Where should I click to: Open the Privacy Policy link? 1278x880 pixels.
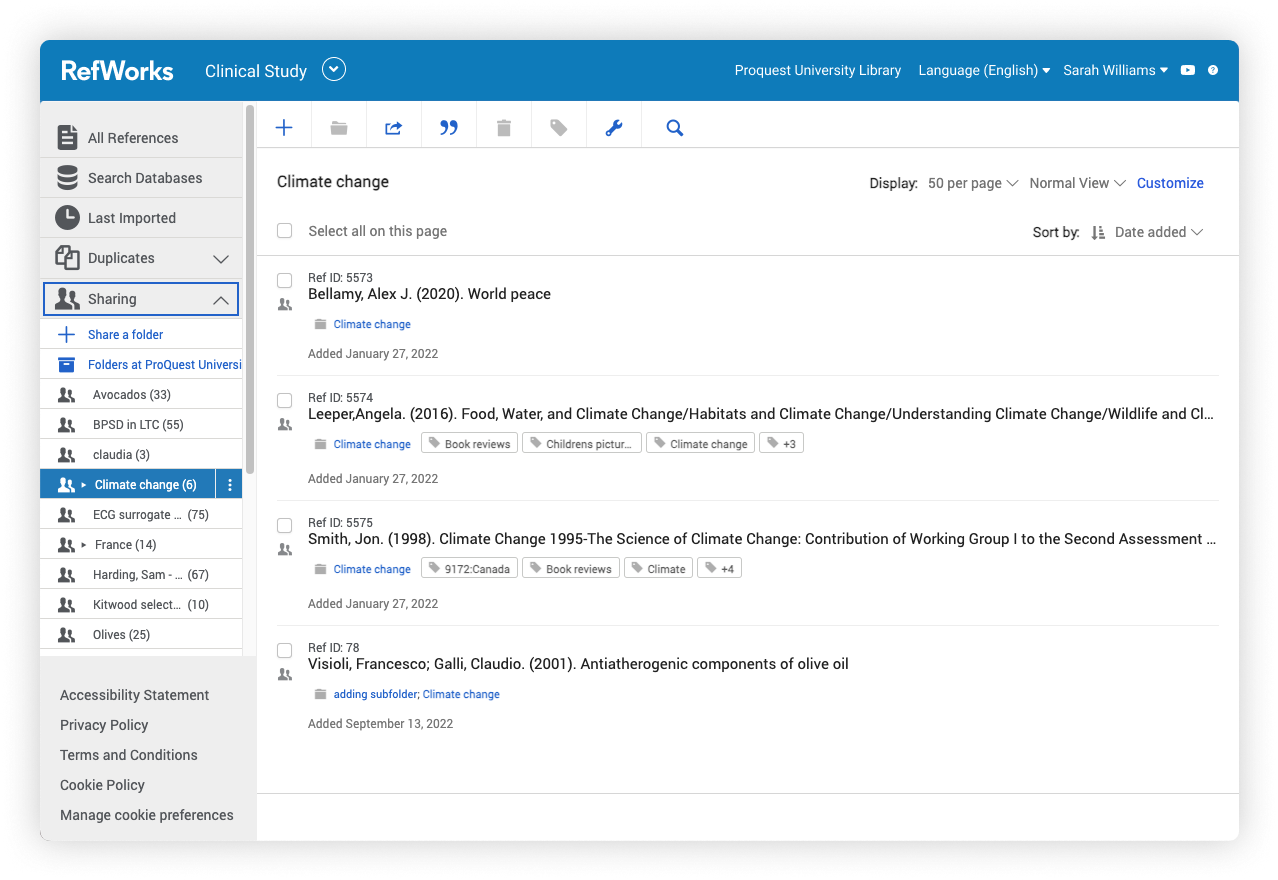coord(104,725)
